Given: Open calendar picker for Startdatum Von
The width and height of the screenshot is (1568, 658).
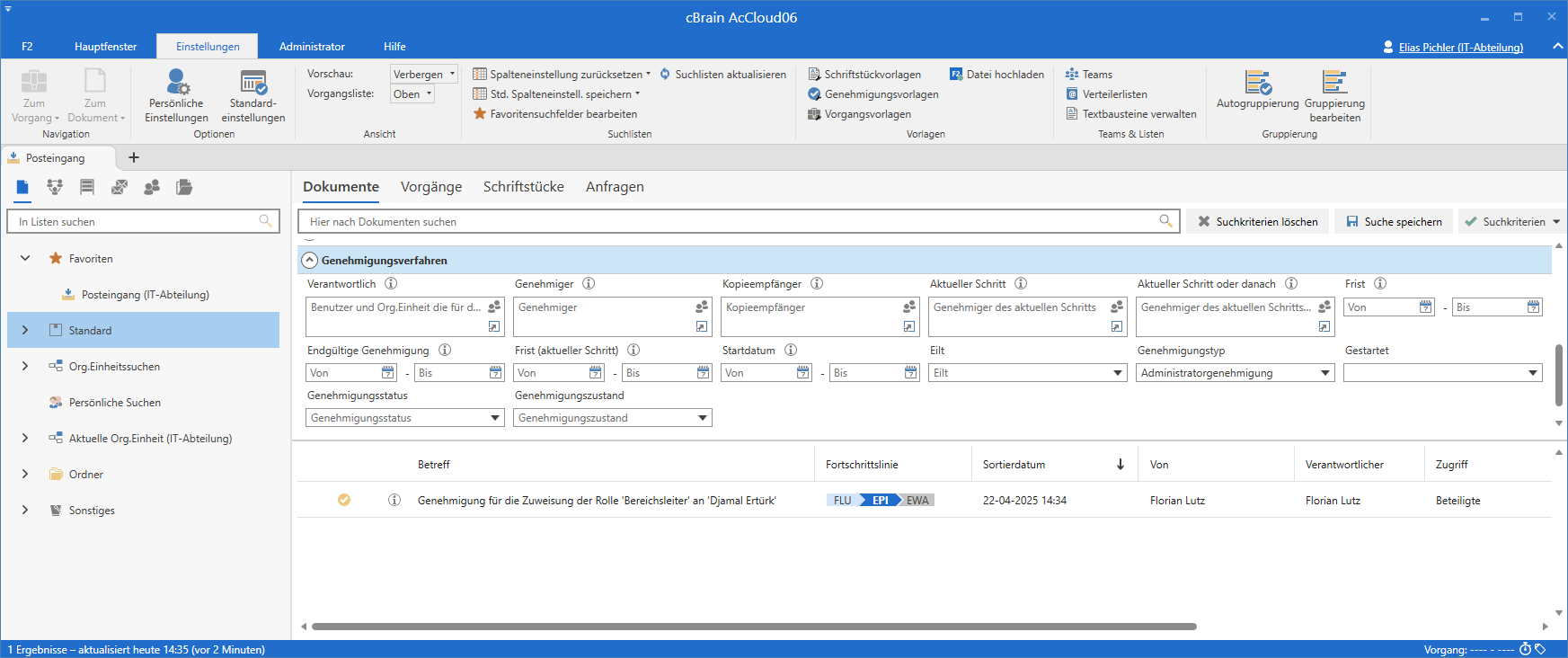Looking at the screenshot, I should 803,373.
